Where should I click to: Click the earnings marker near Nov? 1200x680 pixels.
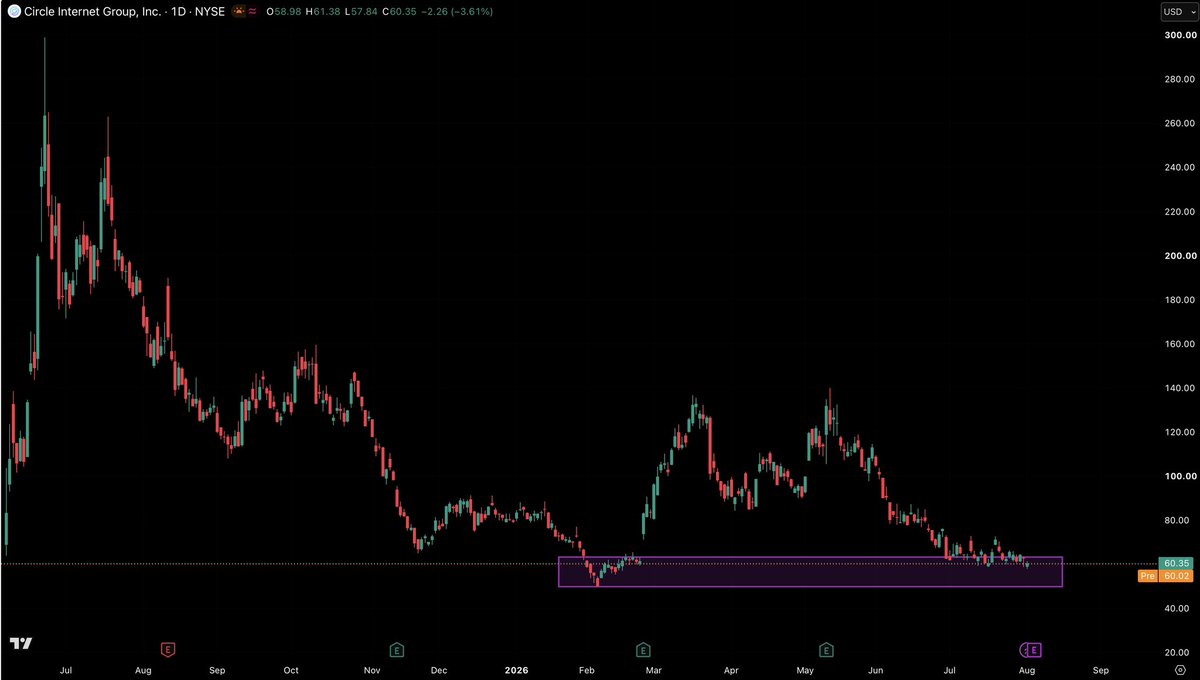coord(397,648)
